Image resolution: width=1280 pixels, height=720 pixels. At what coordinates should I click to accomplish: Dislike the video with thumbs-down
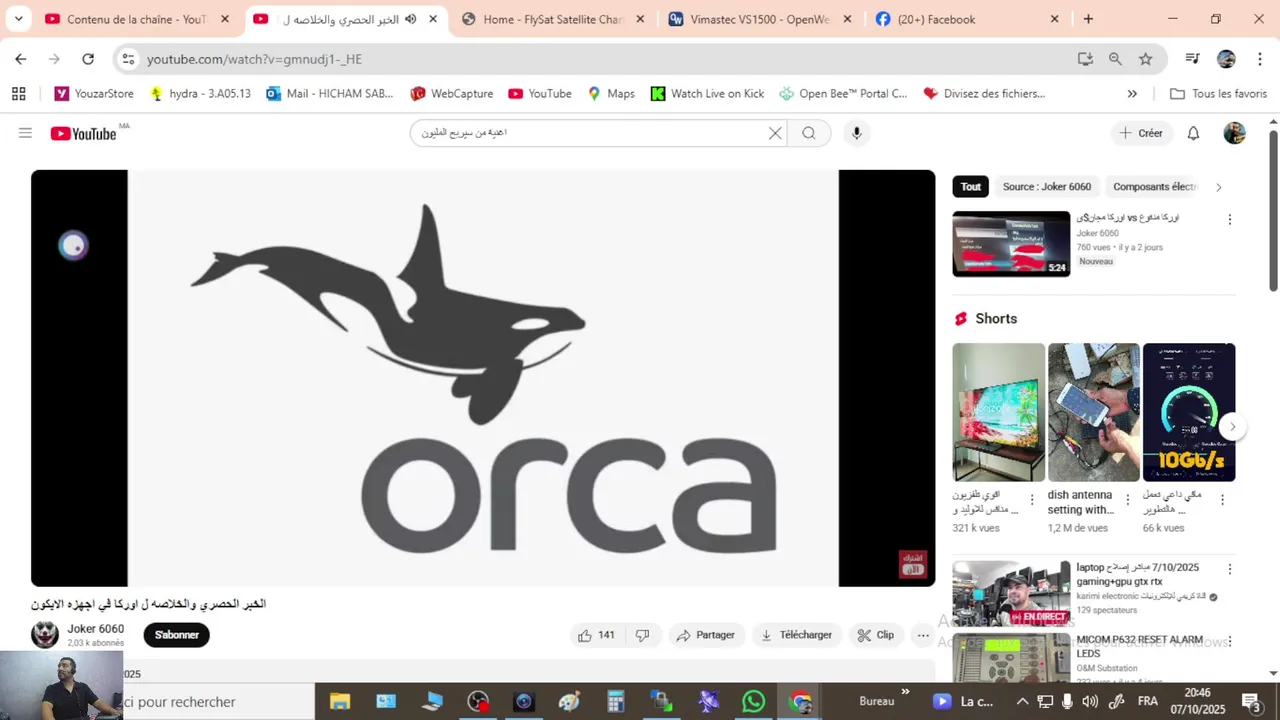pyautogui.click(x=642, y=635)
